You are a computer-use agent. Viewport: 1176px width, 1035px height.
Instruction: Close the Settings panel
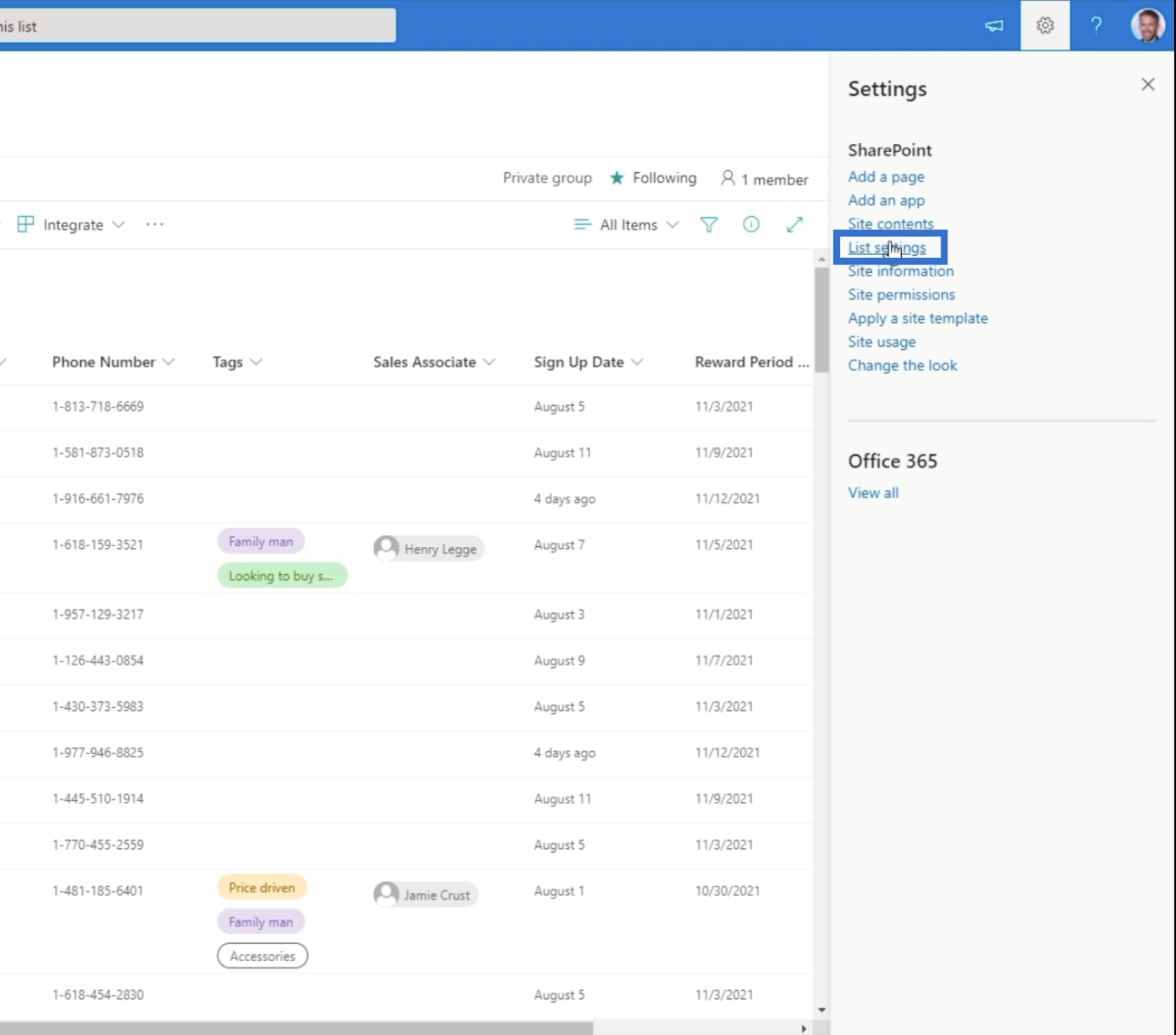click(x=1147, y=85)
